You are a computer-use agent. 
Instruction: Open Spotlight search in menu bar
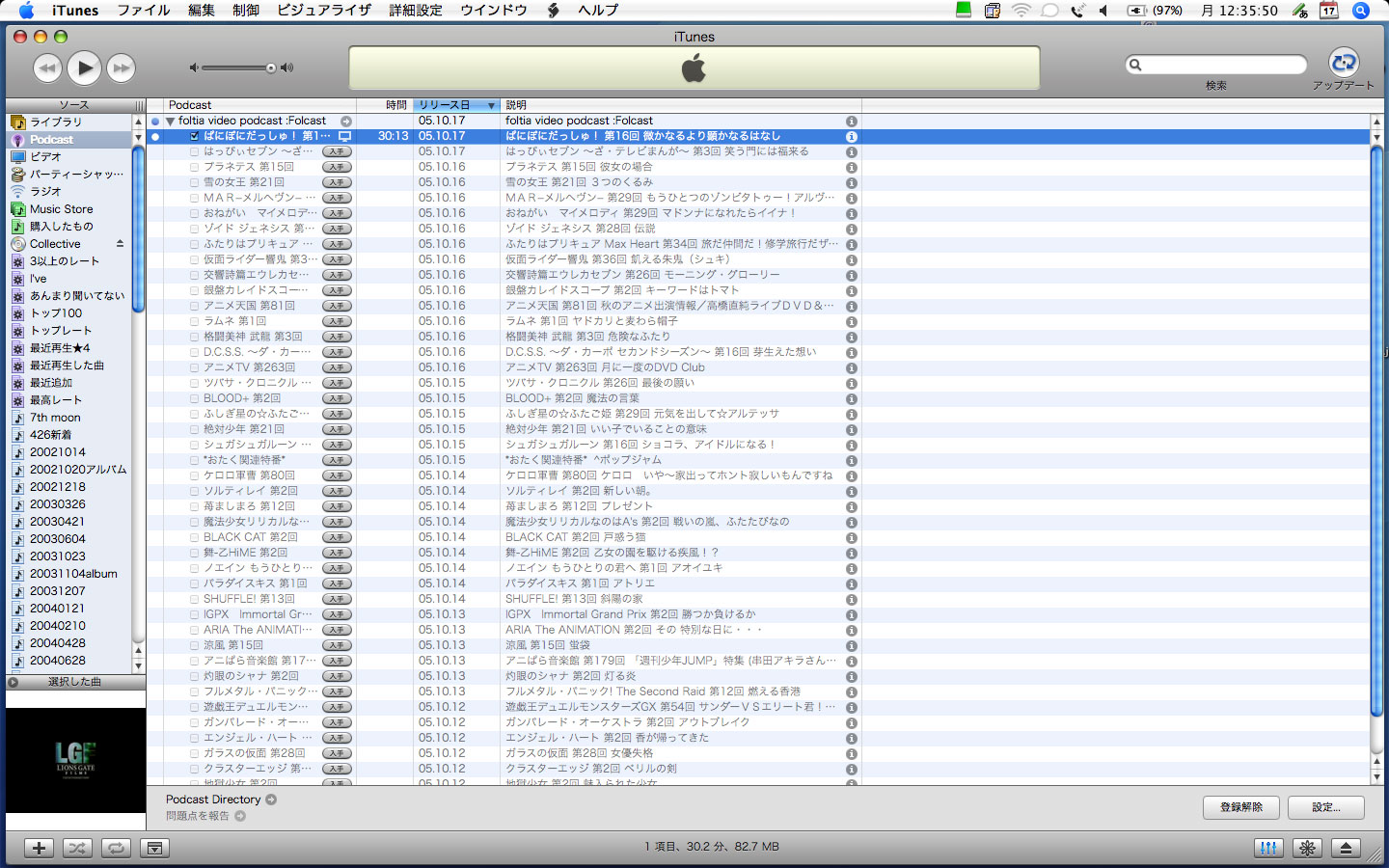coord(1361,11)
